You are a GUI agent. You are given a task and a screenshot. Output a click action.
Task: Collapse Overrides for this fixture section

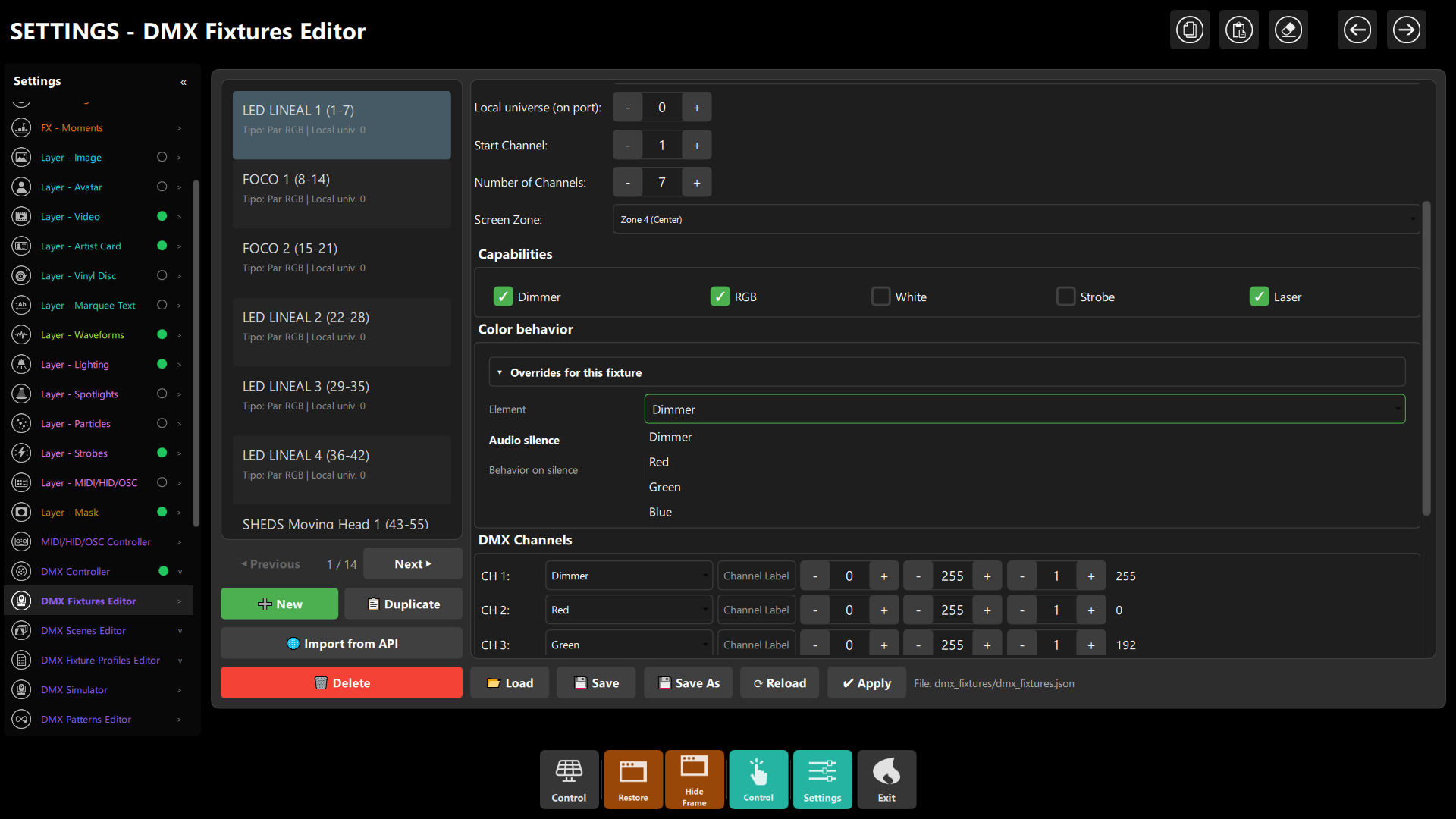tap(947, 372)
